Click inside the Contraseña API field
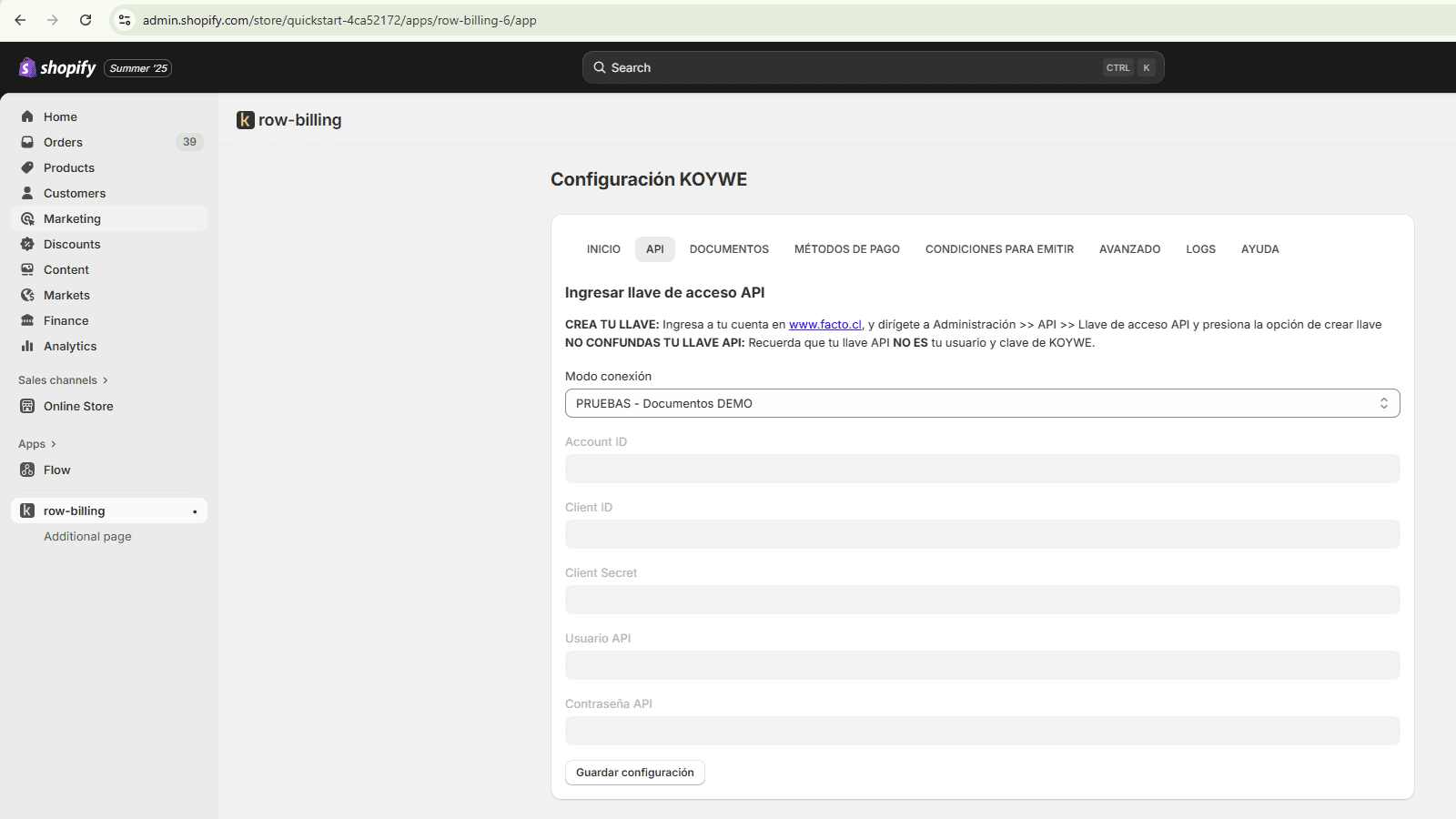Screen dimensions: 1456x819 click(x=982, y=731)
